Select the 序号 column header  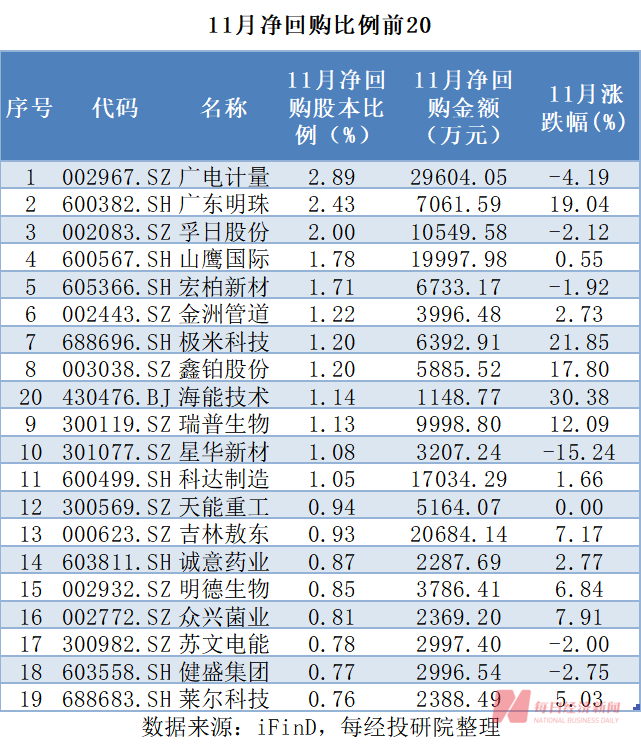pos(29,108)
